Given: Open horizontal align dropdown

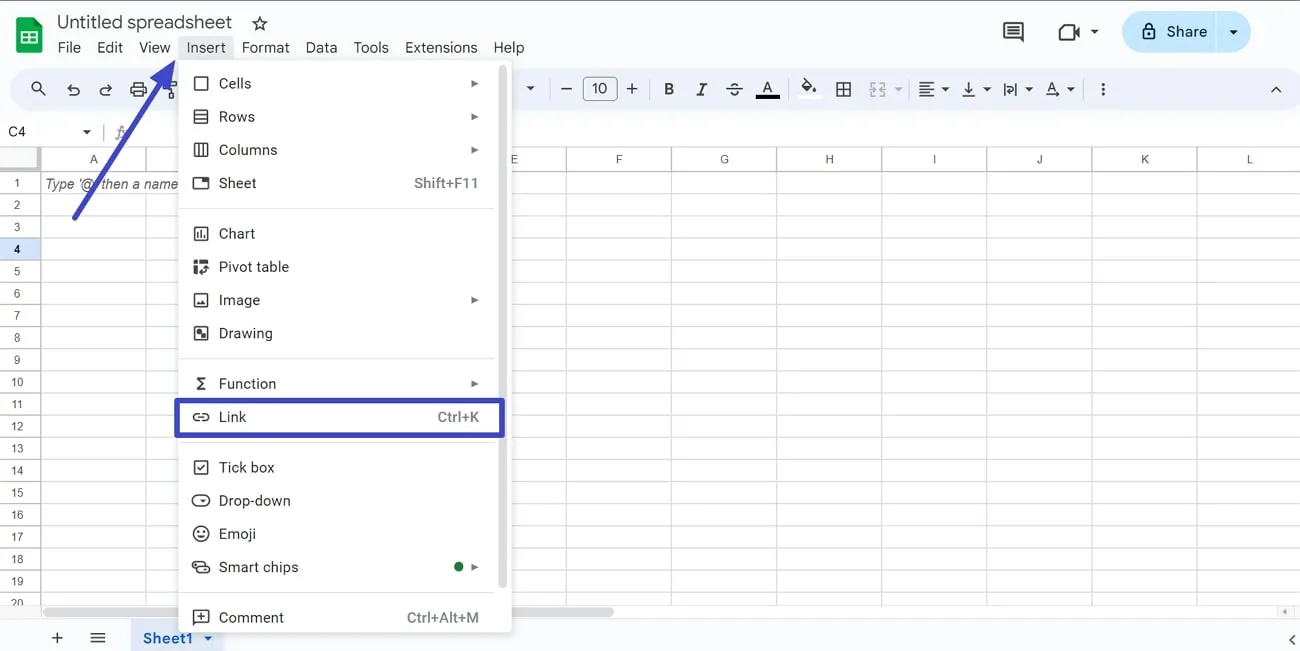Looking at the screenshot, I should coord(933,89).
